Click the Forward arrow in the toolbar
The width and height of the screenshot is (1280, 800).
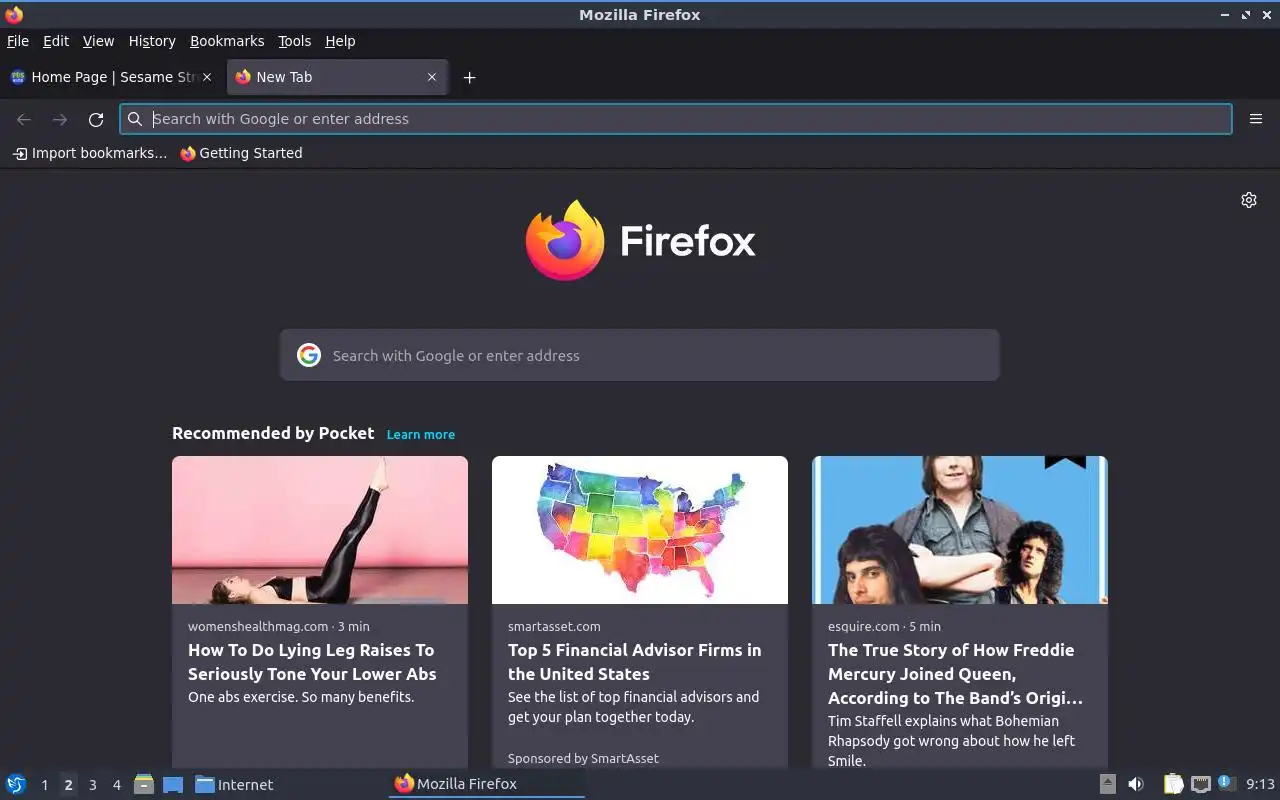point(60,119)
